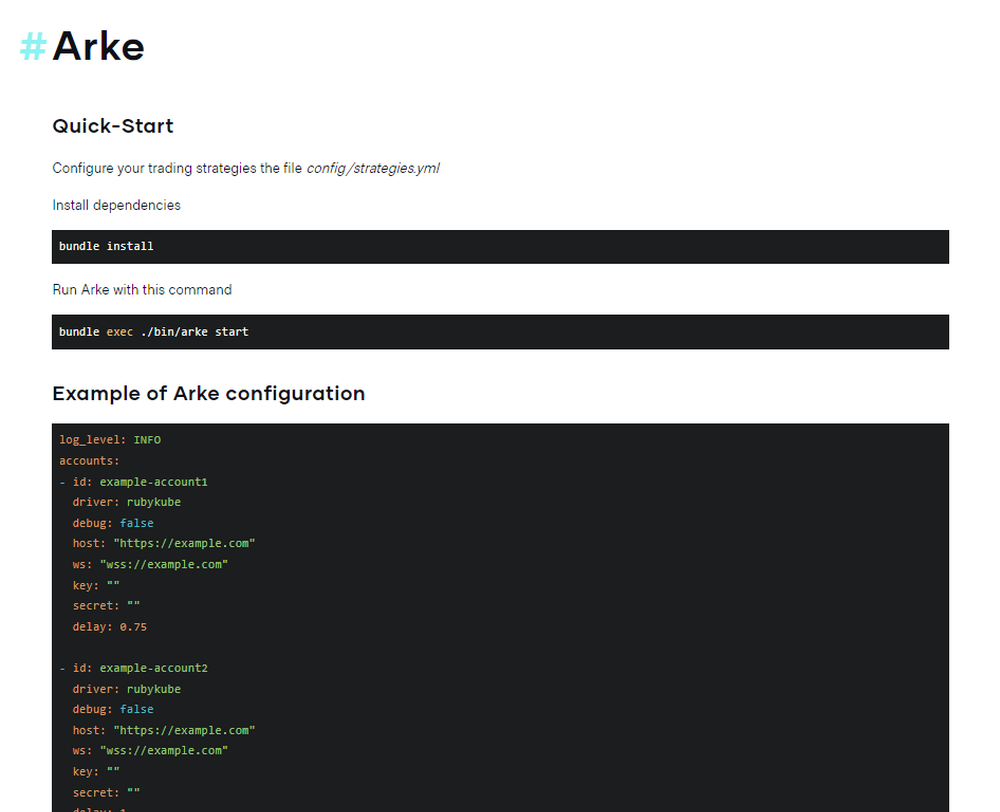The width and height of the screenshot is (1000, 812).
Task: Select the Install dependencies paragraph text
Action: coord(116,204)
